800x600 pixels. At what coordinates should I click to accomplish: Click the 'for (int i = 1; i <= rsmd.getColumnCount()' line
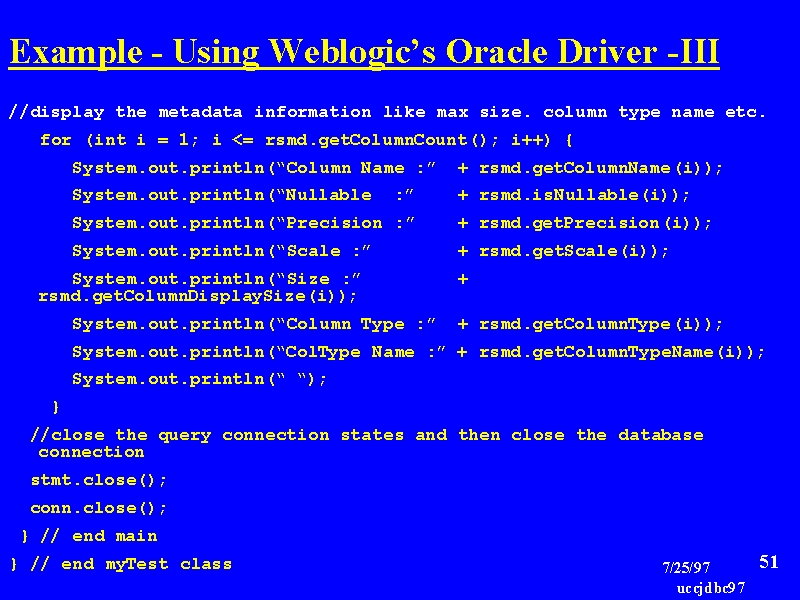(306, 140)
